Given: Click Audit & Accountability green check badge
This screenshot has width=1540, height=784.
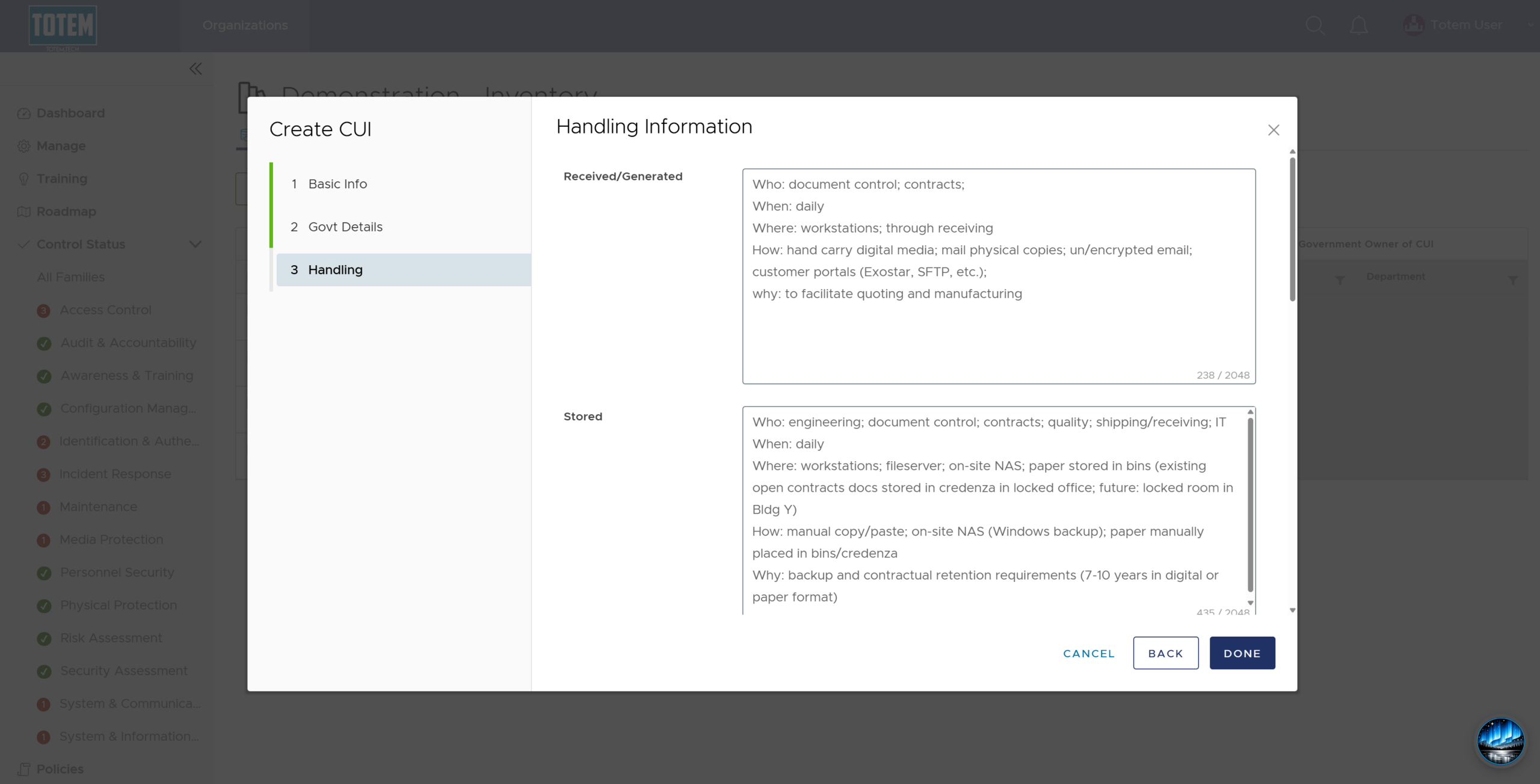Looking at the screenshot, I should (x=44, y=343).
